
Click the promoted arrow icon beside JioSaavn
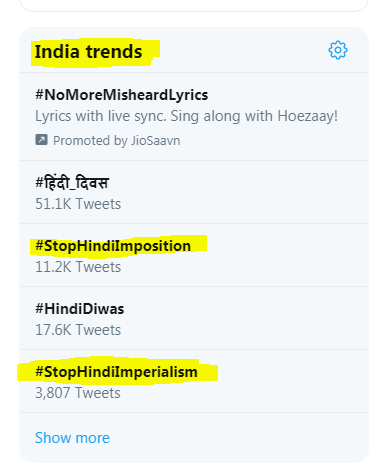41,140
